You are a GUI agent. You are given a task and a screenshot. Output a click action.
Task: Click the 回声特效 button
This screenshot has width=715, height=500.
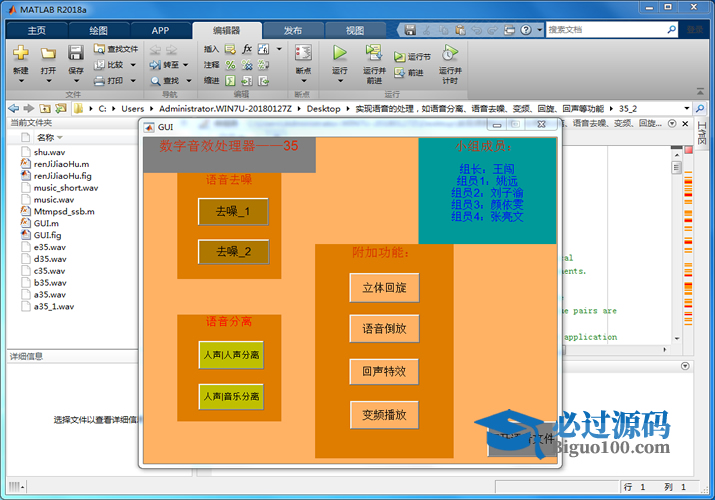pos(384,371)
